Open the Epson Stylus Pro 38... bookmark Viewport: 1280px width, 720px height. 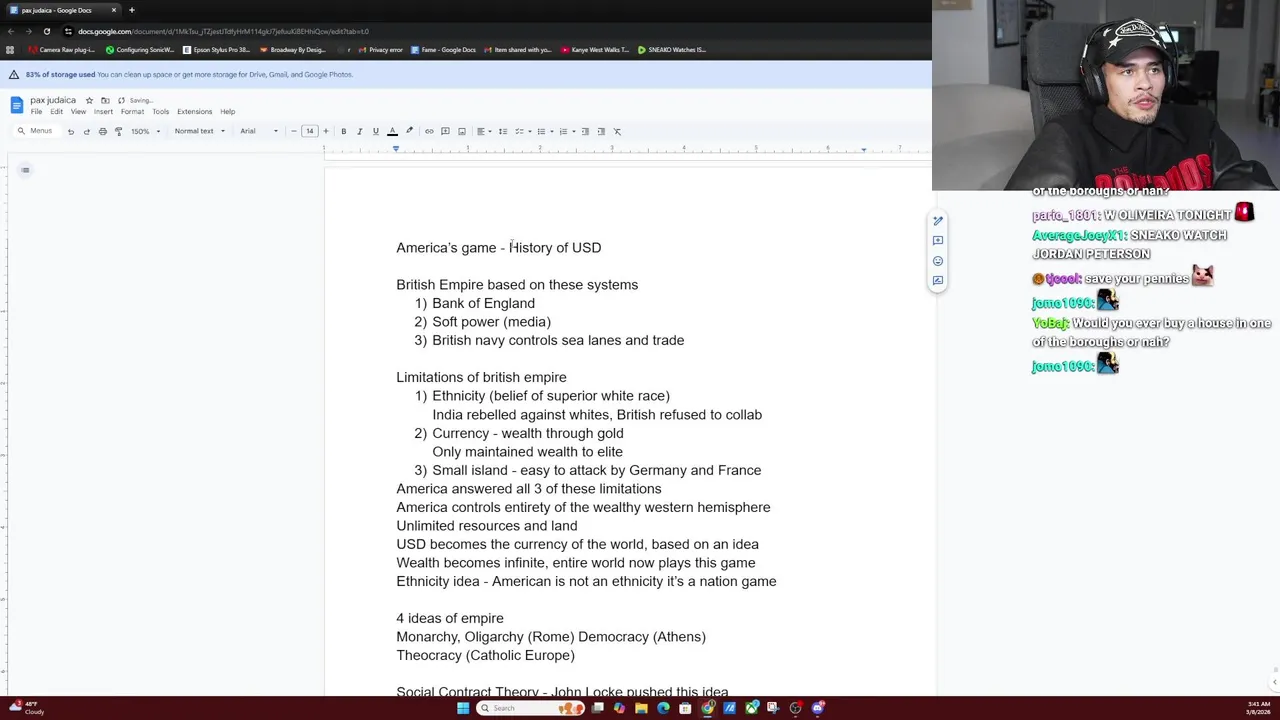tap(216, 49)
